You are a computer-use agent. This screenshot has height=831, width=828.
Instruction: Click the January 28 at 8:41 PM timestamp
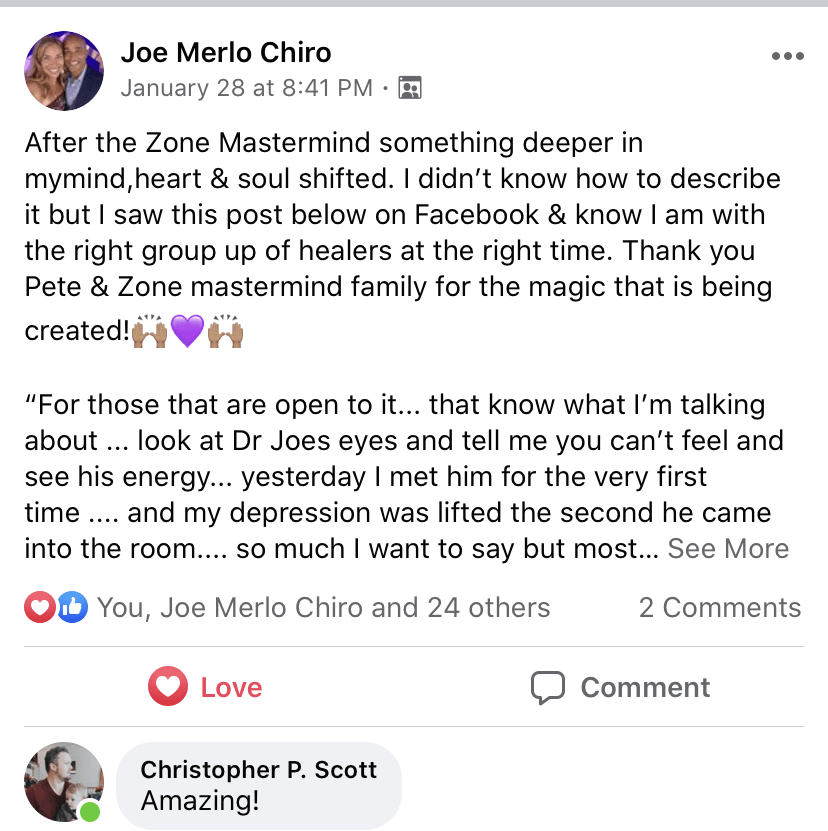tap(247, 88)
